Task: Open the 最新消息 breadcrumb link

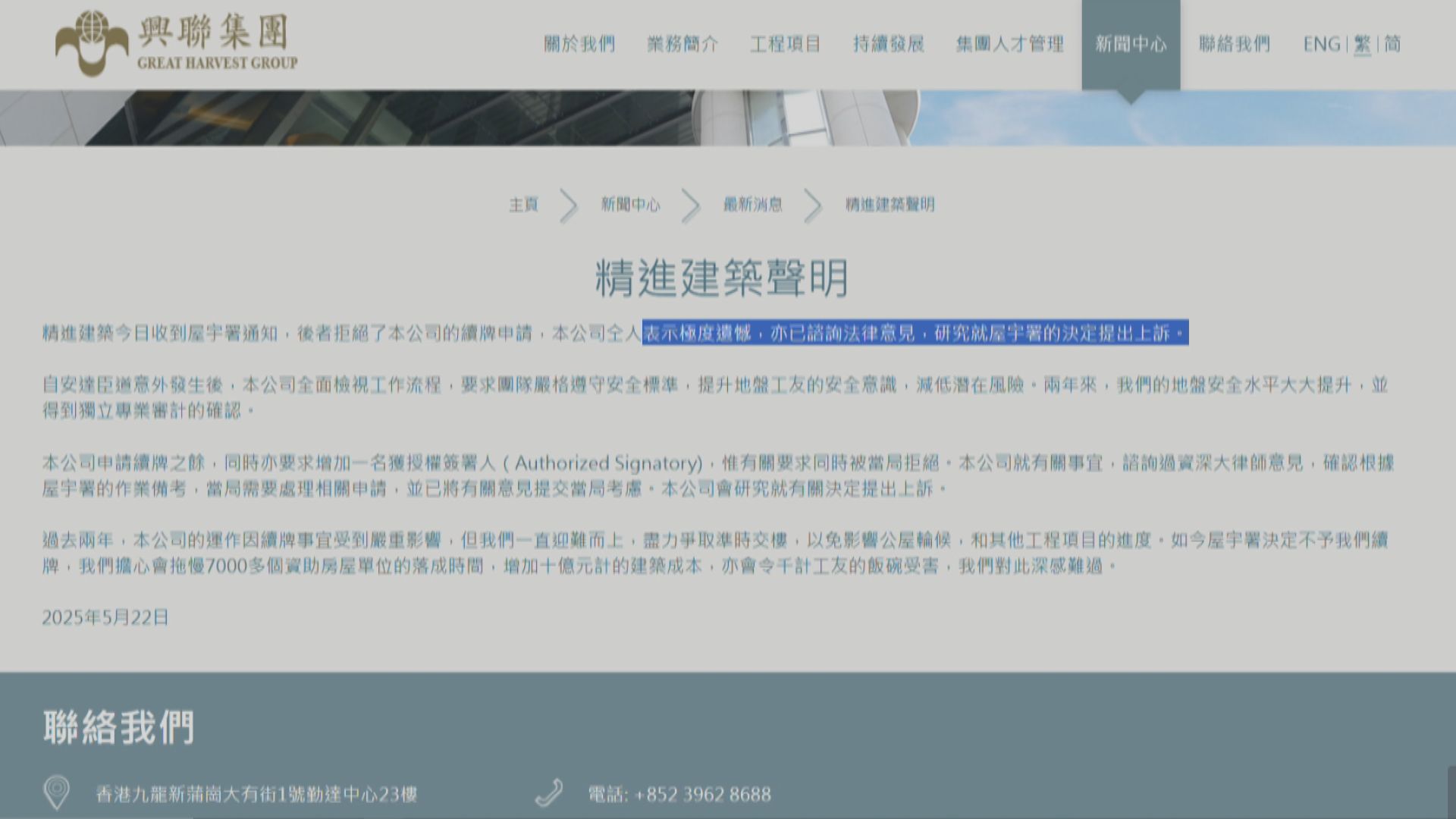Action: click(x=752, y=205)
